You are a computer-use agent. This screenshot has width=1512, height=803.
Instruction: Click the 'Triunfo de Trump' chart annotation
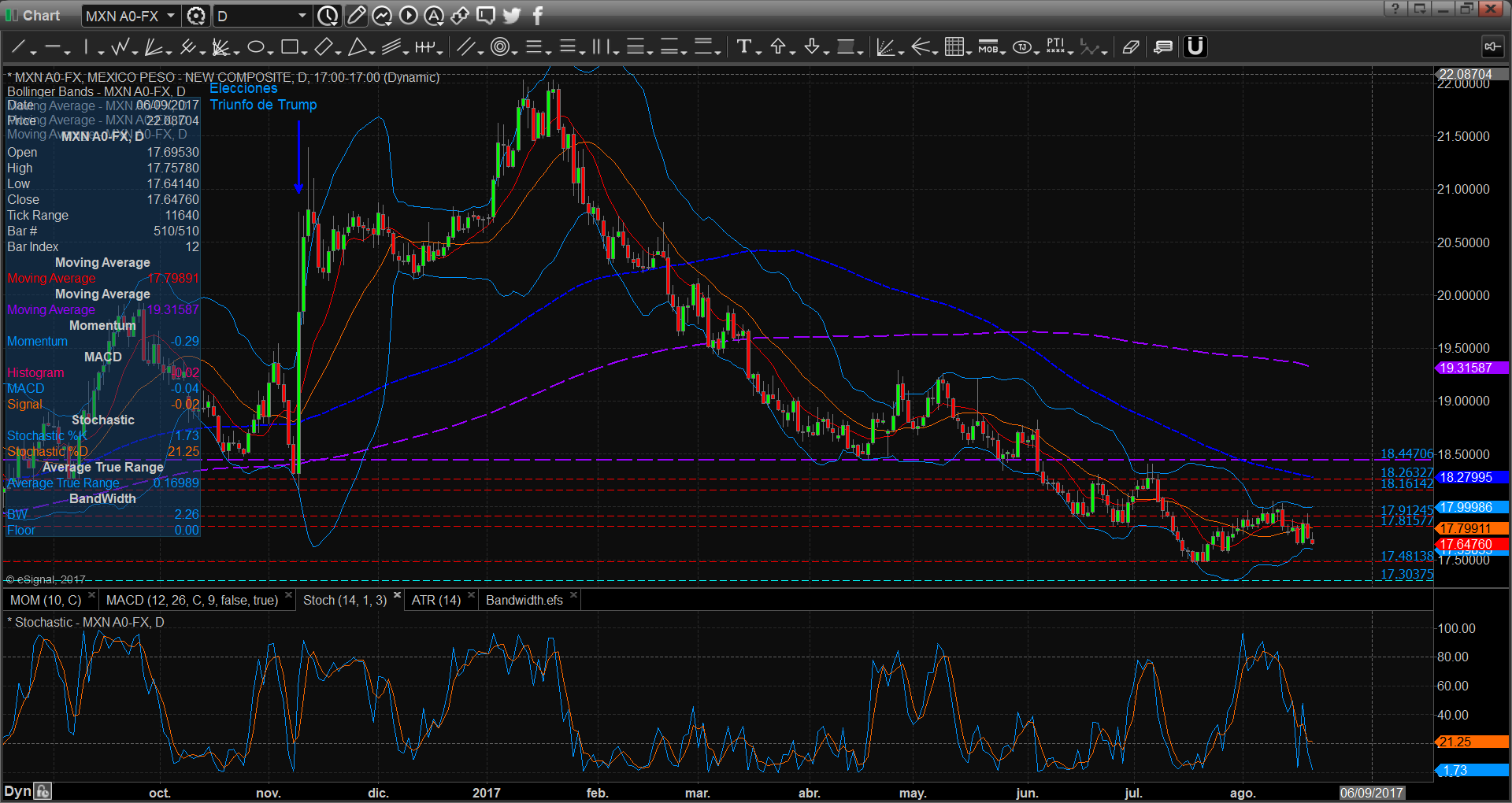263,105
